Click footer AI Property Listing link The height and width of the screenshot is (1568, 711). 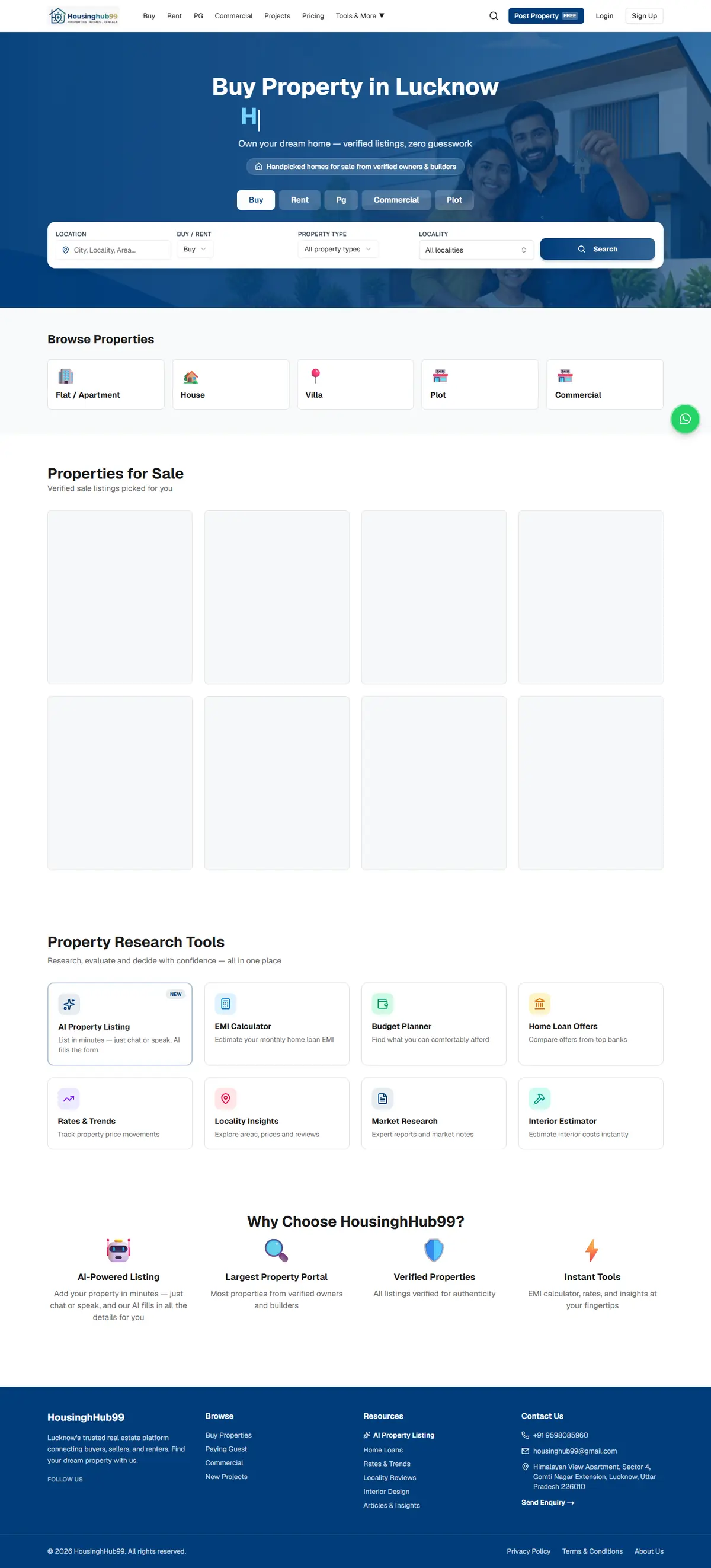399,1435
